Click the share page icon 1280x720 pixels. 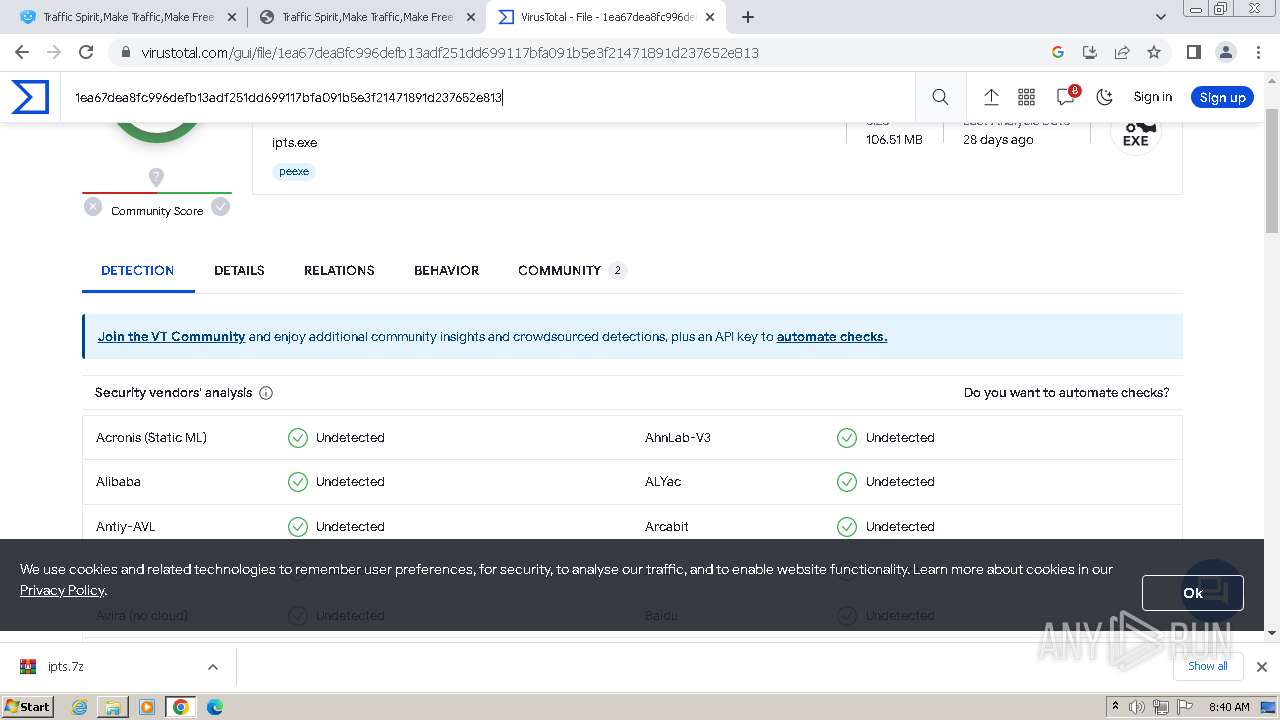(x=1122, y=53)
